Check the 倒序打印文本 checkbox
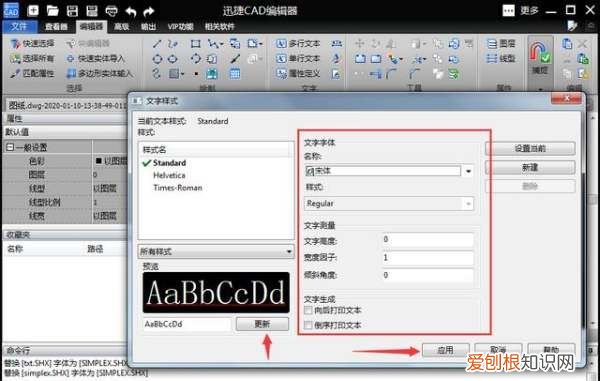This screenshot has width=600, height=381. 308,325
